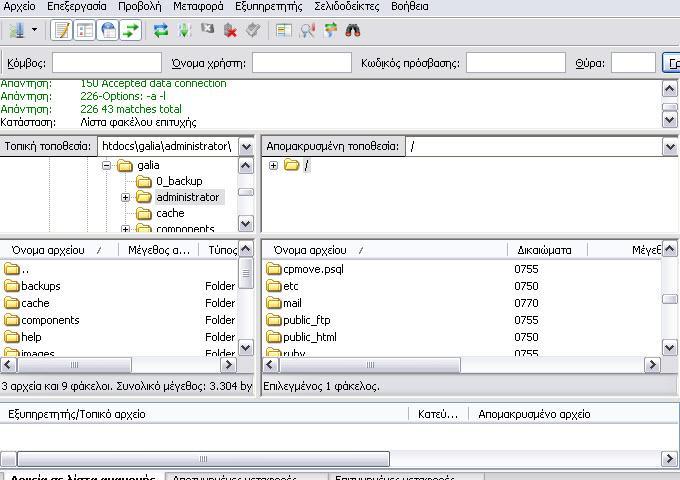Sort remote list by Όνομα αρχείου

coord(385,250)
